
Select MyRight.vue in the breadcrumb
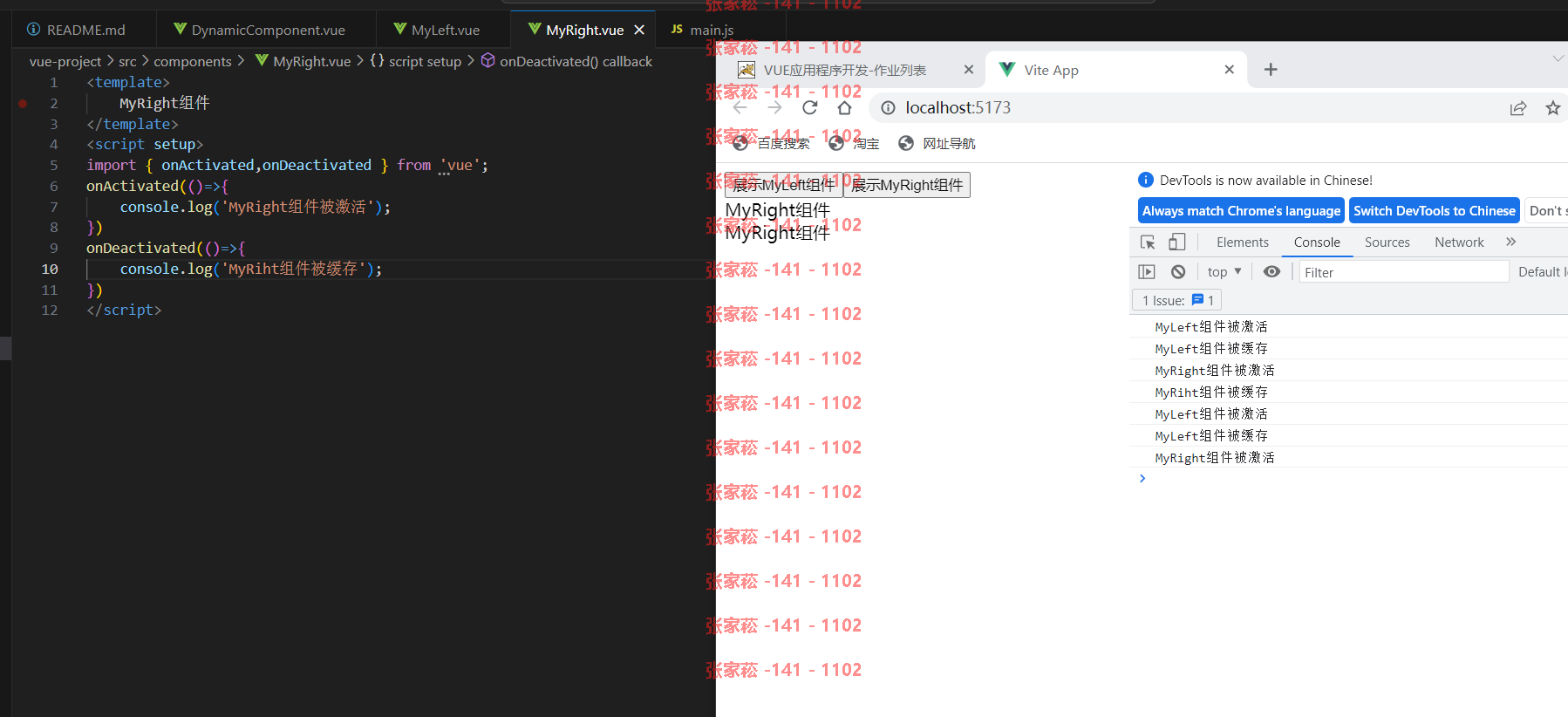click(303, 61)
